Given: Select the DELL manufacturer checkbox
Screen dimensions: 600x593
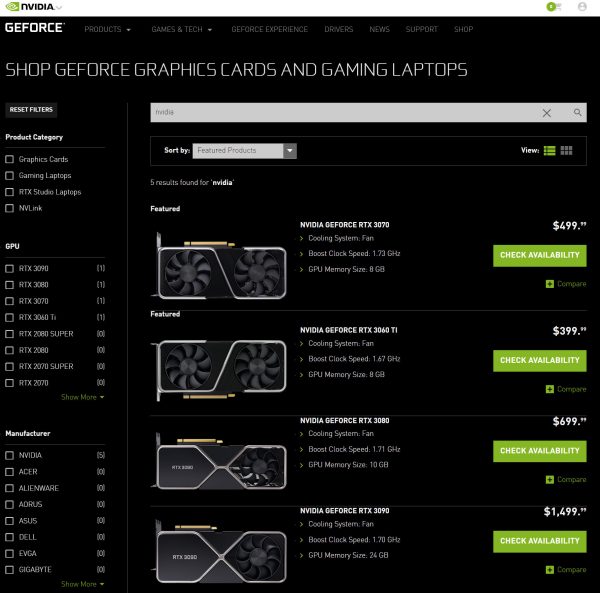Looking at the screenshot, I should click(10, 537).
